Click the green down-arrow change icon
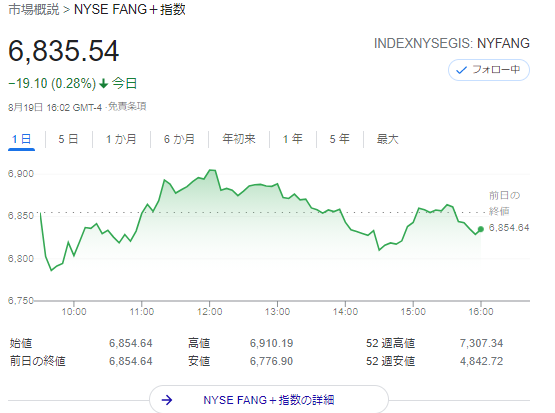 pyautogui.click(x=103, y=84)
